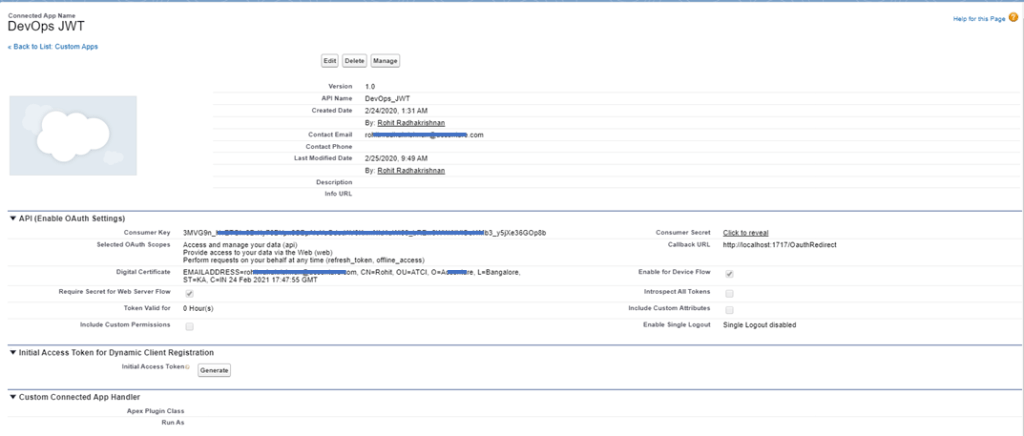This screenshot has height=436, width=1024.
Task: Click the 'Access and manage your data (api)' scope
Action: coord(240,245)
